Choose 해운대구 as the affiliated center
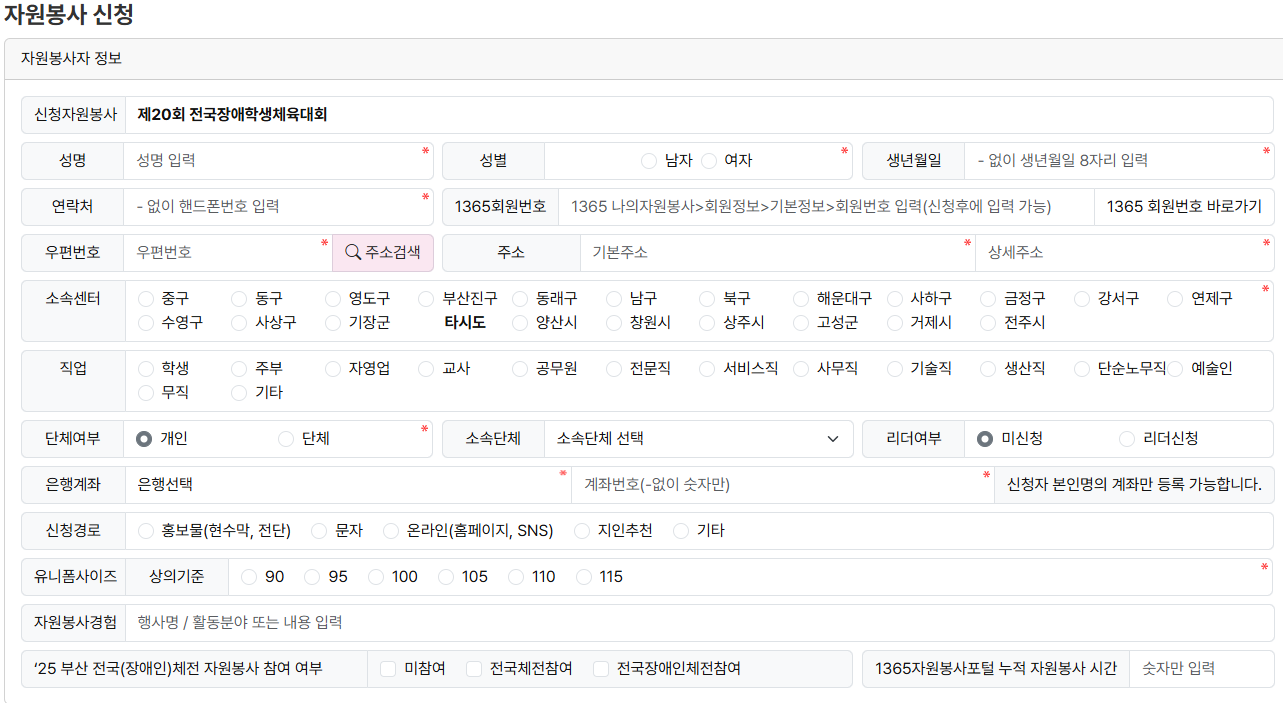Image resolution: width=1283 pixels, height=703 pixels. tap(801, 299)
